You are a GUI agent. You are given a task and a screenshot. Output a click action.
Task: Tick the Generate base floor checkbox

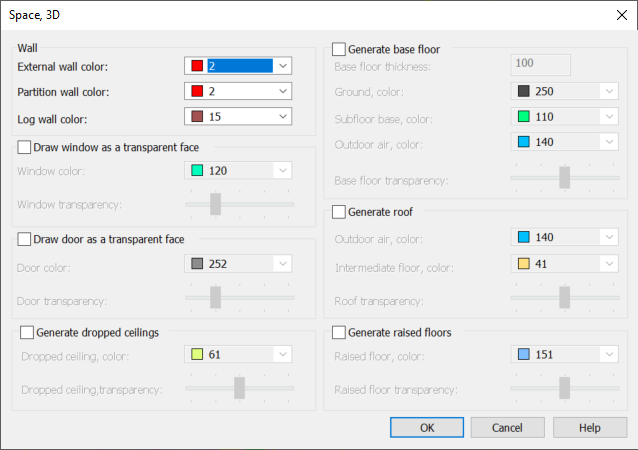click(339, 49)
